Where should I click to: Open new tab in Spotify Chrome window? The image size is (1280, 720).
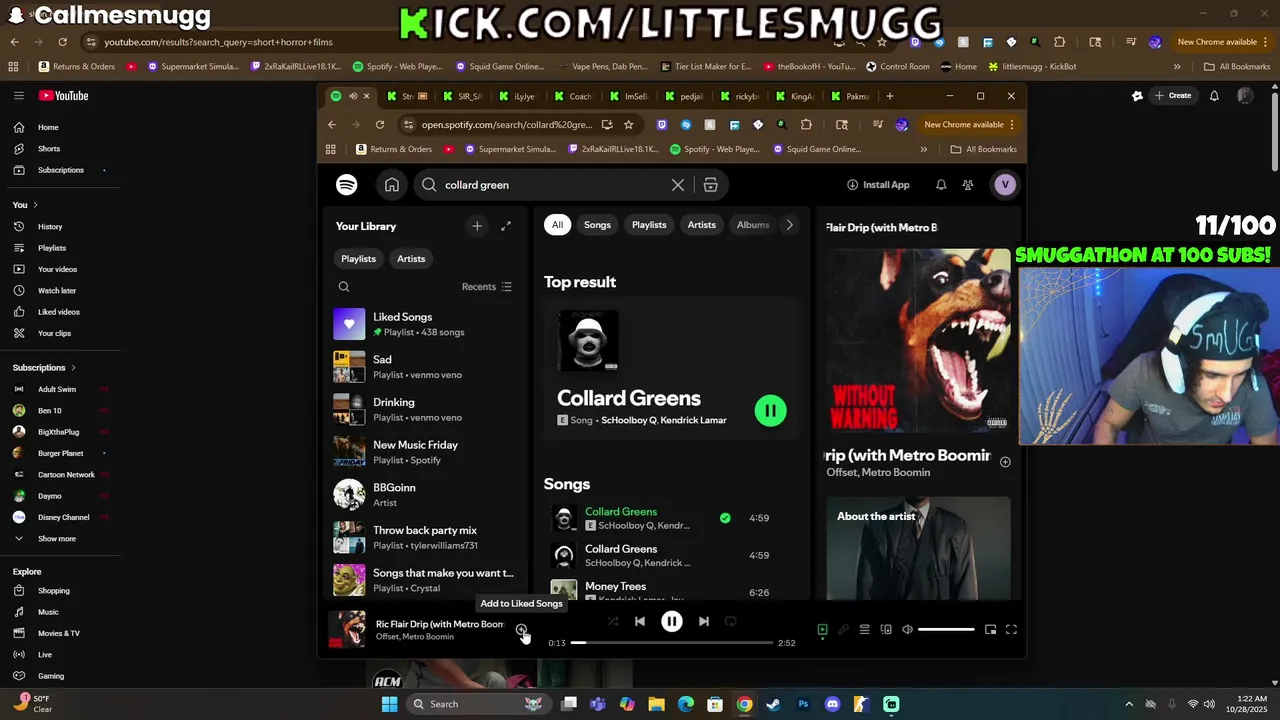pos(889,97)
